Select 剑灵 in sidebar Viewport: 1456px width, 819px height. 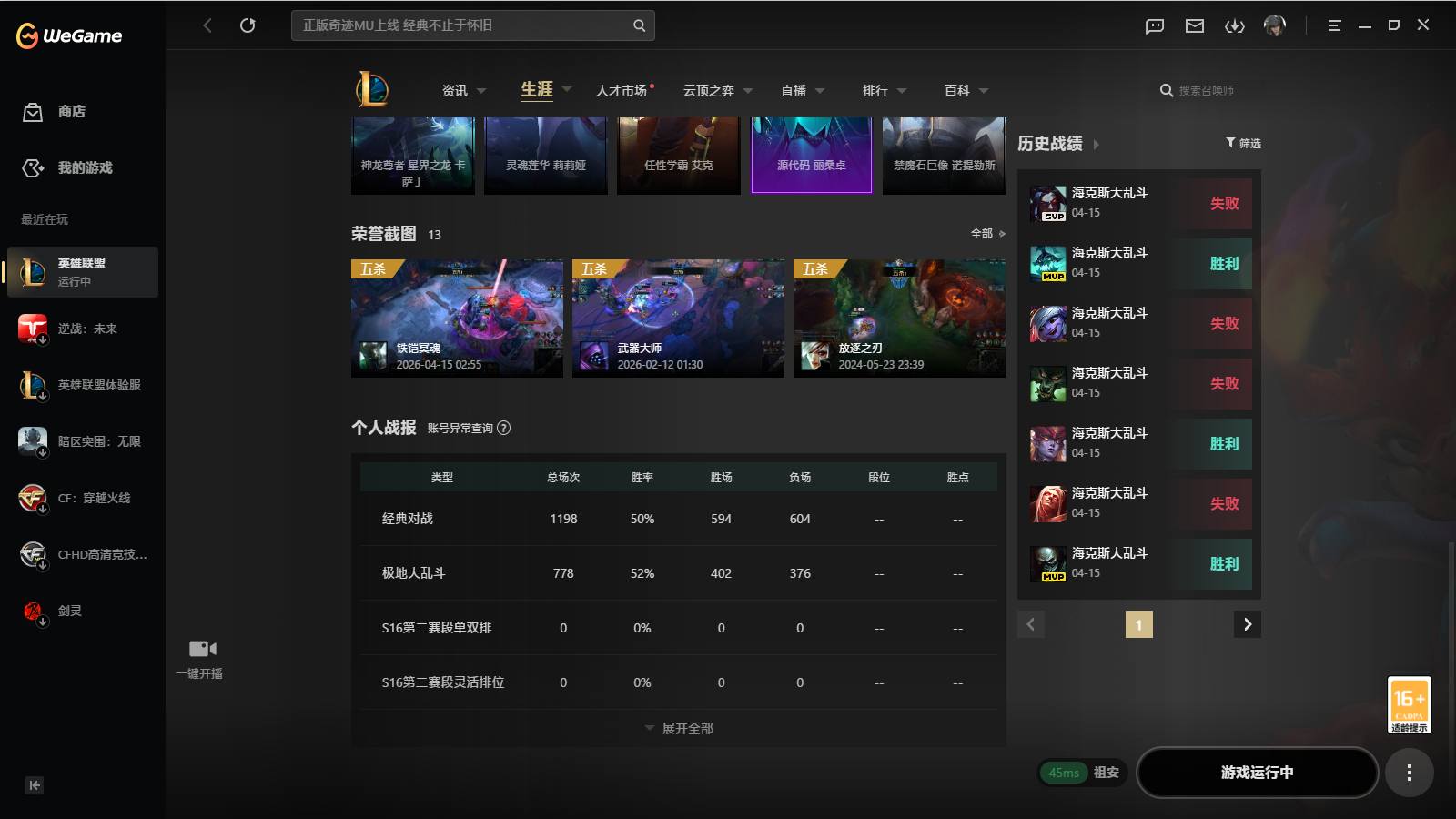click(x=83, y=611)
